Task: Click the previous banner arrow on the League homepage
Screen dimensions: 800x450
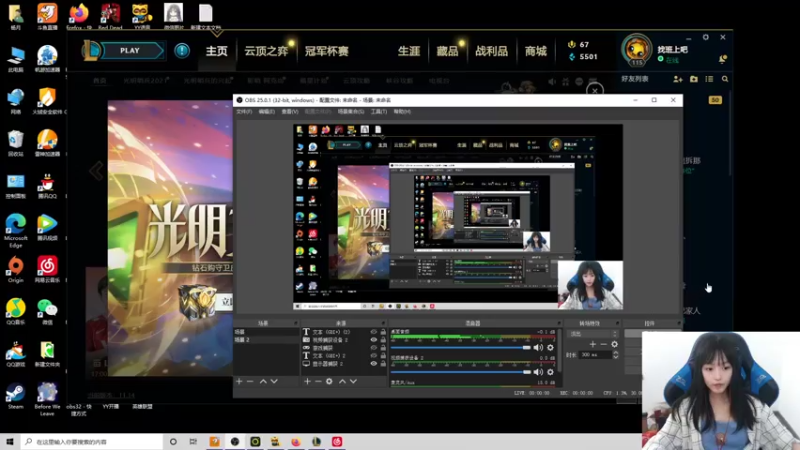Action: [96, 170]
